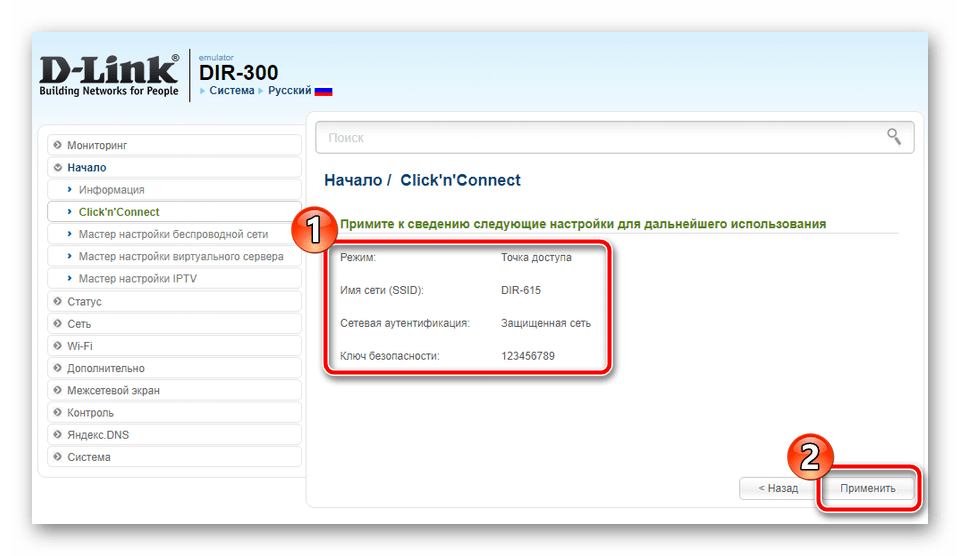Open the Русский language menu

point(290,91)
